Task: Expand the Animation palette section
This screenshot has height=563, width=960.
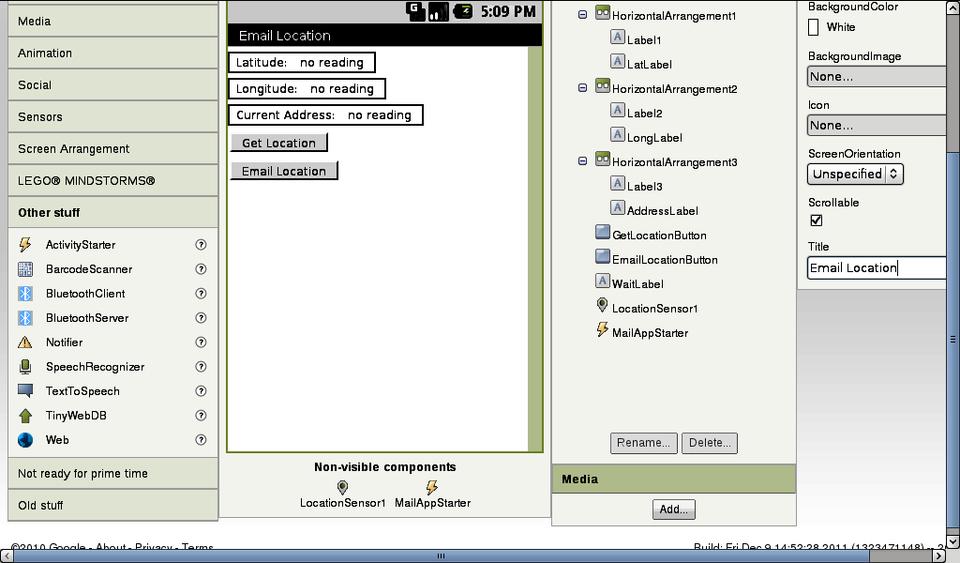Action: [x=113, y=53]
